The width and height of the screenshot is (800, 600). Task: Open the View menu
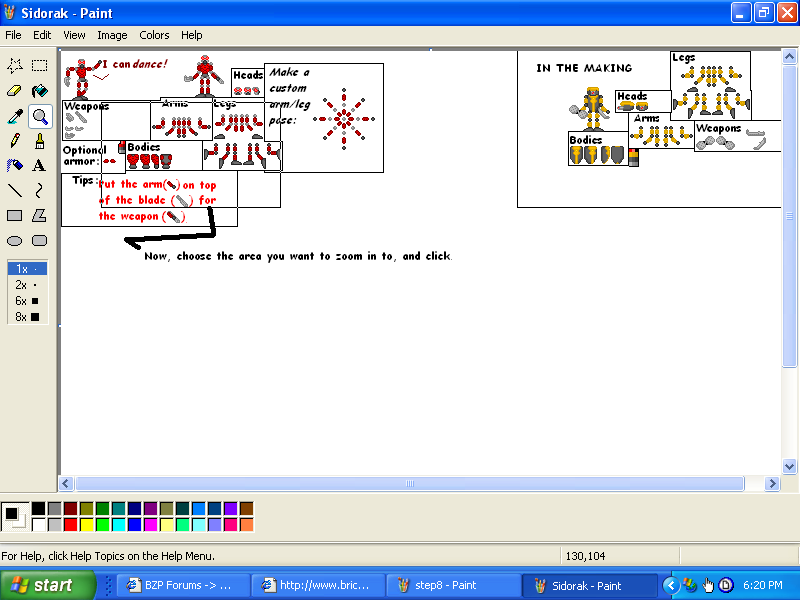(74, 35)
